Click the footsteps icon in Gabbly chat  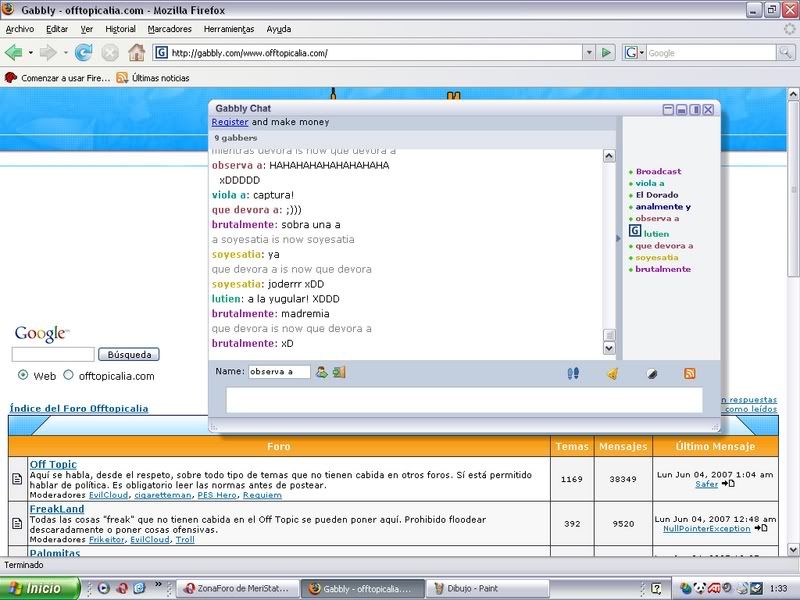tap(574, 373)
